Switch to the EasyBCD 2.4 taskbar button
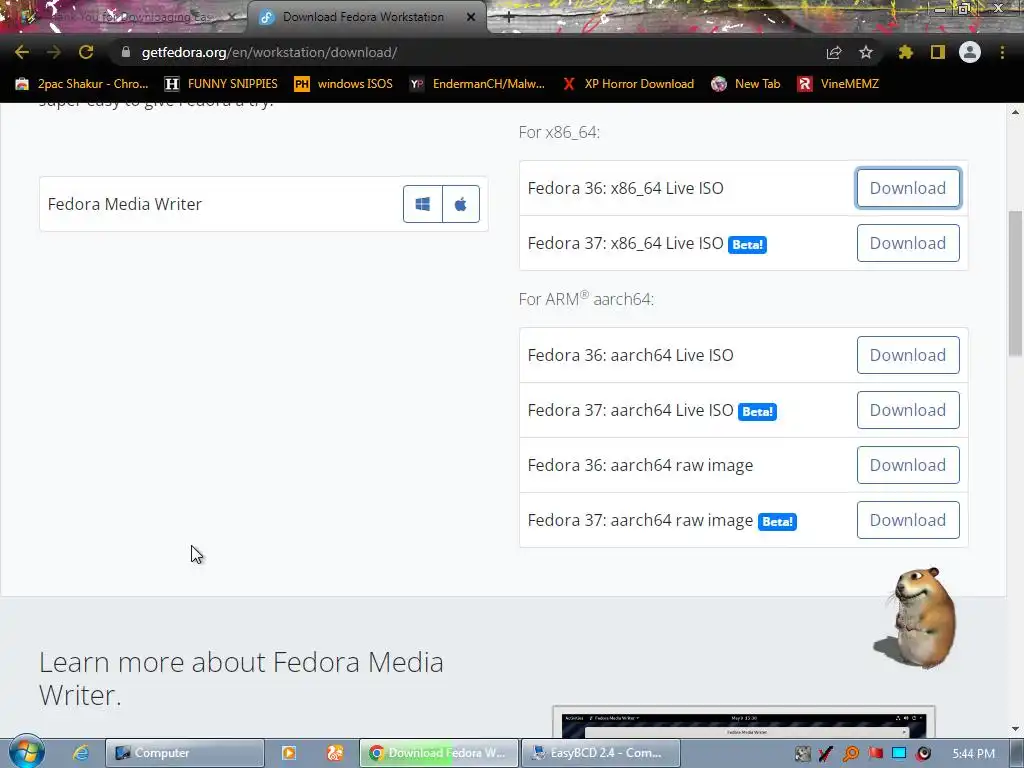1024x768 pixels. 601,753
